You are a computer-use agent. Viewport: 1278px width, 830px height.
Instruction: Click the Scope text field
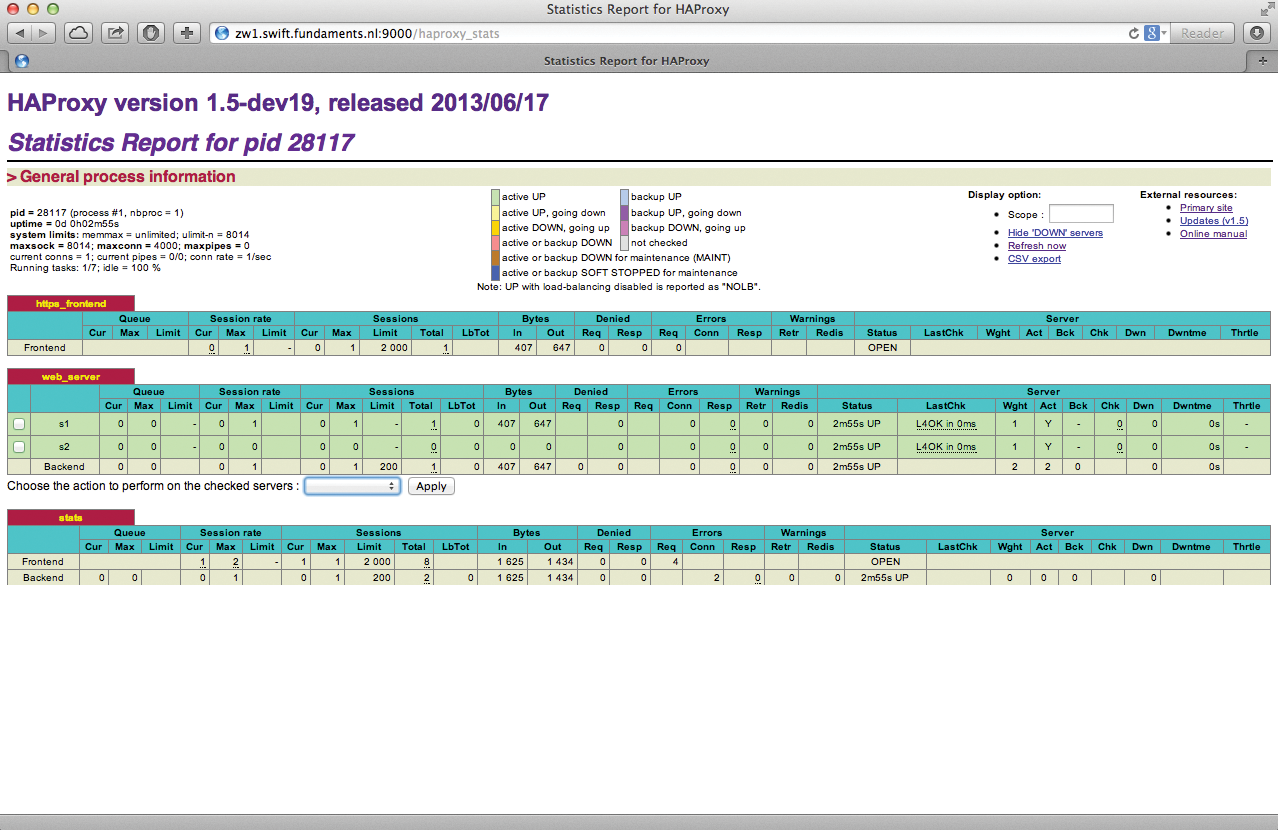1080,214
